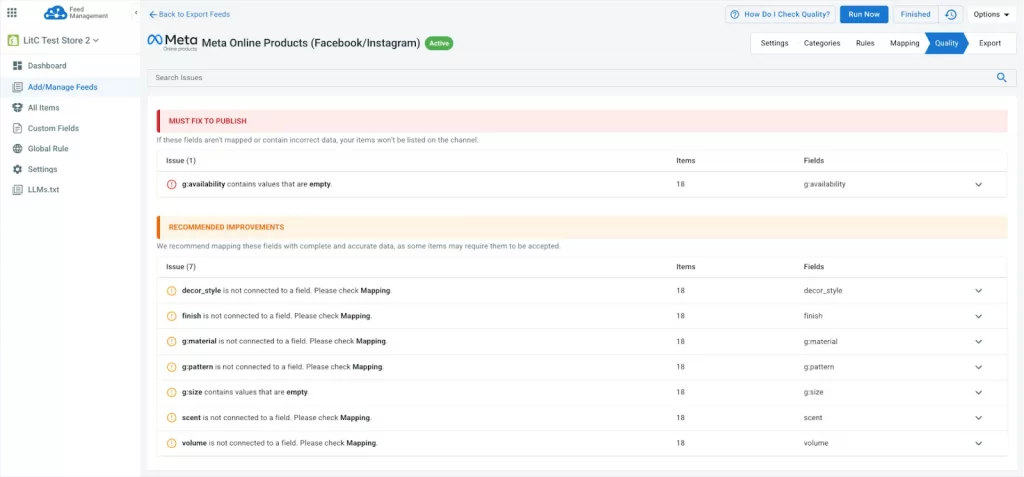Click the warning icon beside decor_style

172,291
